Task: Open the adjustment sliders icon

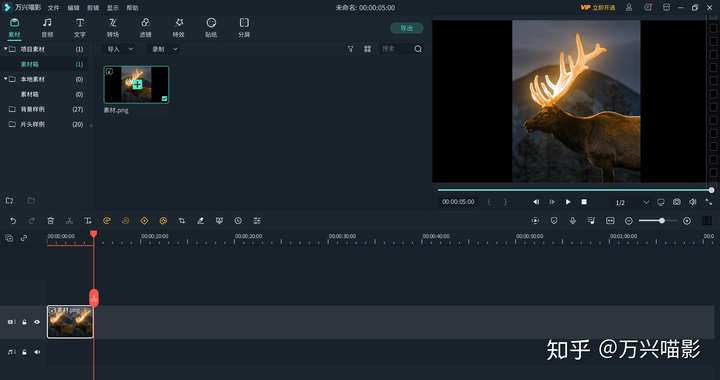Action: tap(257, 221)
